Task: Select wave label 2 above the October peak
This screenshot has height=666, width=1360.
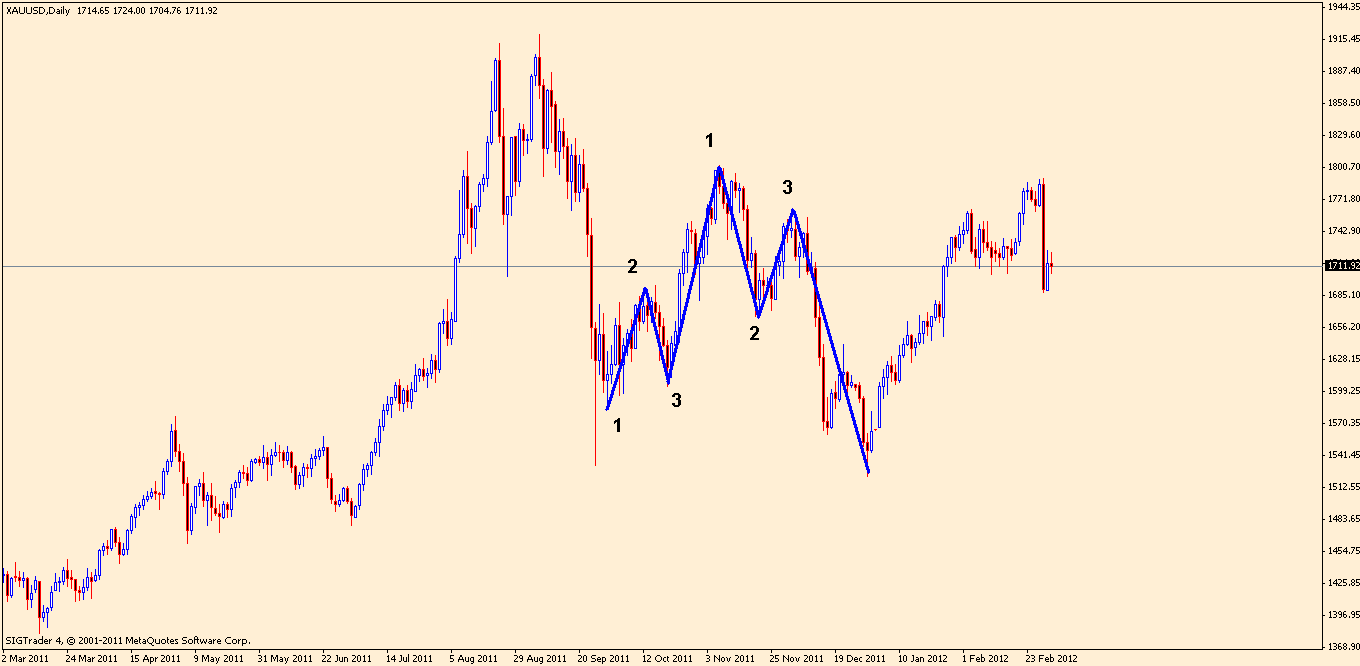Action: (632, 266)
